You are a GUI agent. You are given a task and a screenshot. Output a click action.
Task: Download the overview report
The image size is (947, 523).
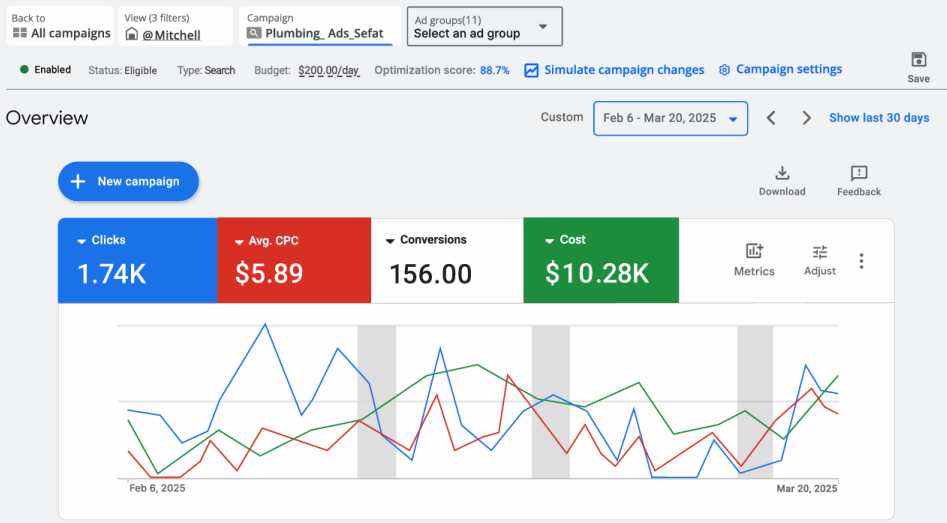coord(782,174)
